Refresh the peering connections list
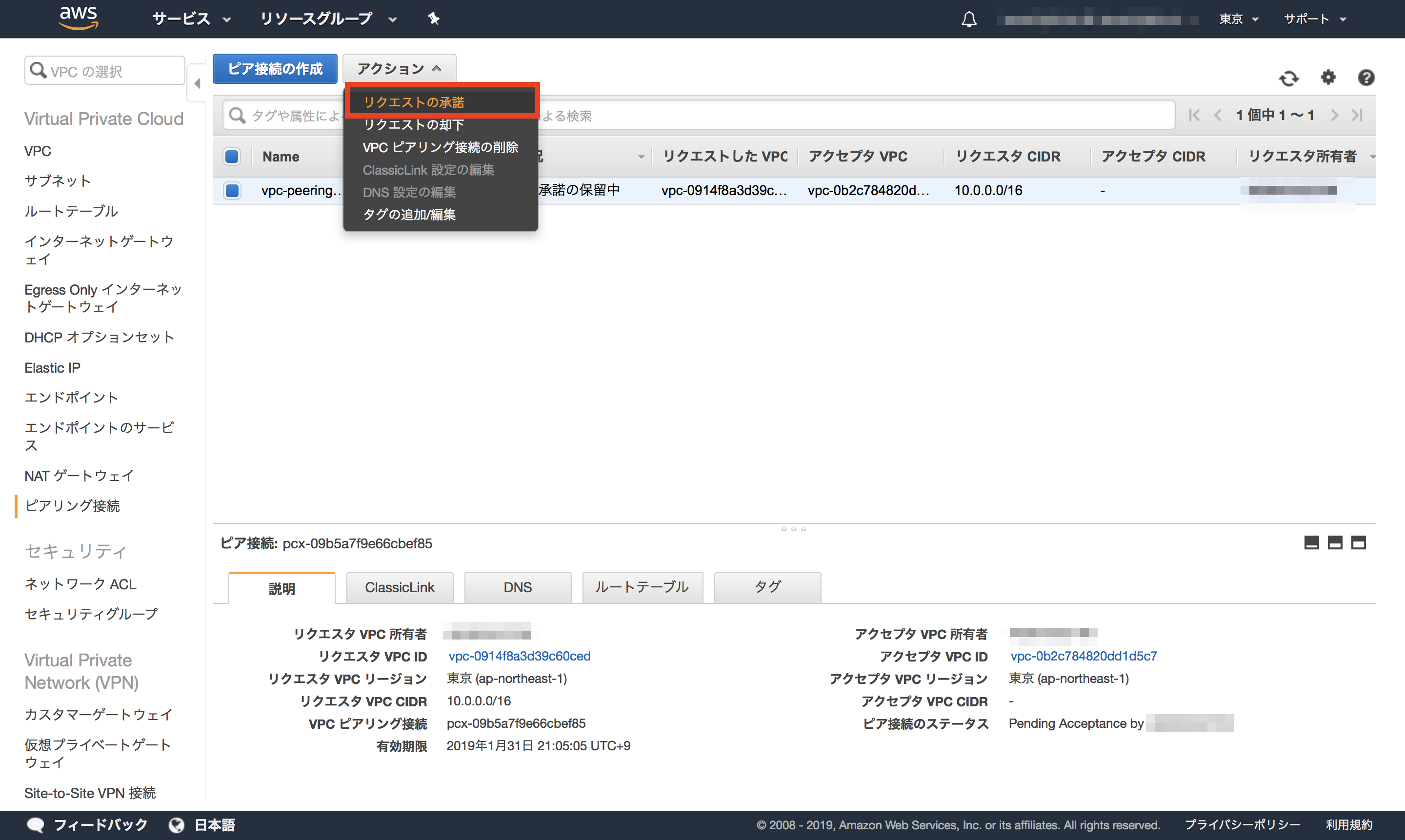The height and width of the screenshot is (840, 1405). (x=1289, y=78)
